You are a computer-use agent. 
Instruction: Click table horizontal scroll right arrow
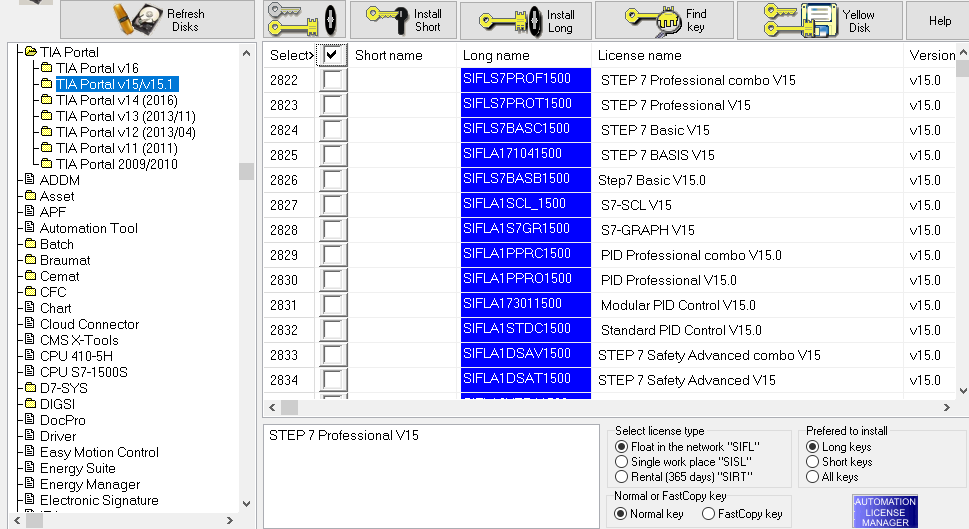pos(947,407)
